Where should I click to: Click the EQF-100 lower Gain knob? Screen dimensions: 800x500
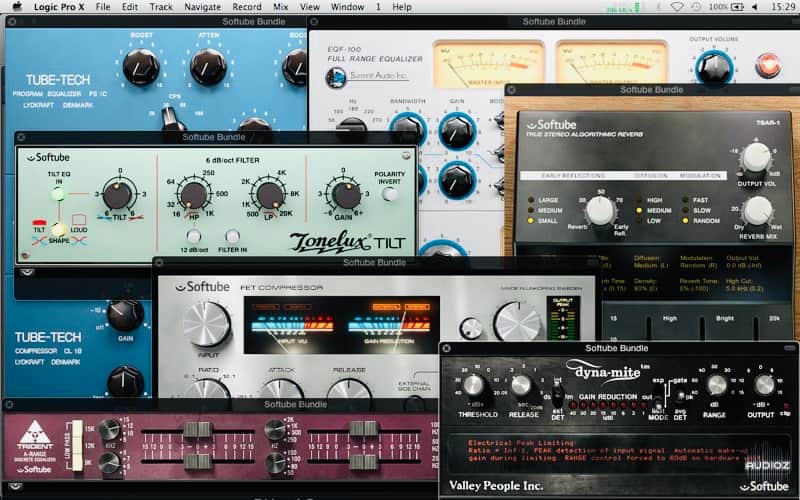(x=457, y=180)
